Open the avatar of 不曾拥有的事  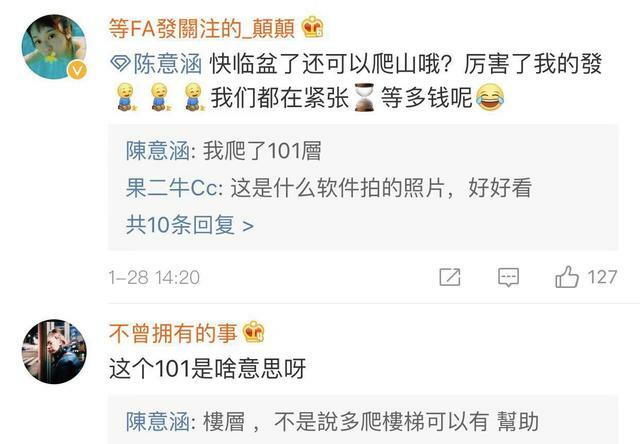[54, 351]
